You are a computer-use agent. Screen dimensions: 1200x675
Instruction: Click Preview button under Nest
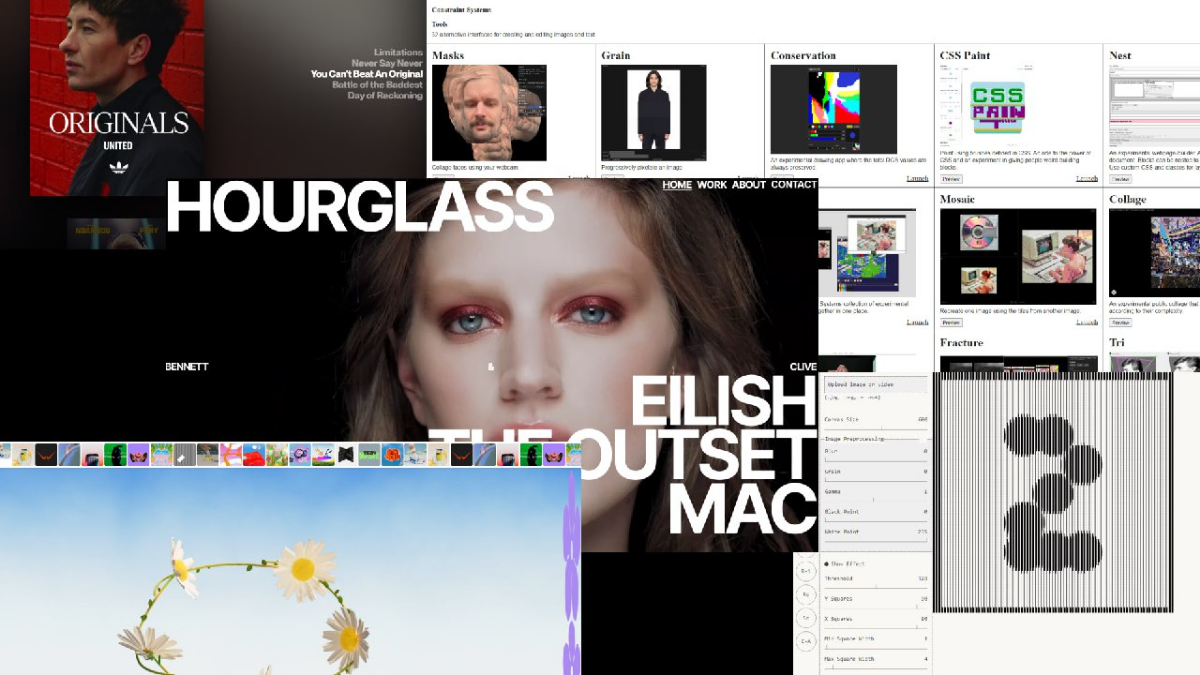[x=1121, y=179]
